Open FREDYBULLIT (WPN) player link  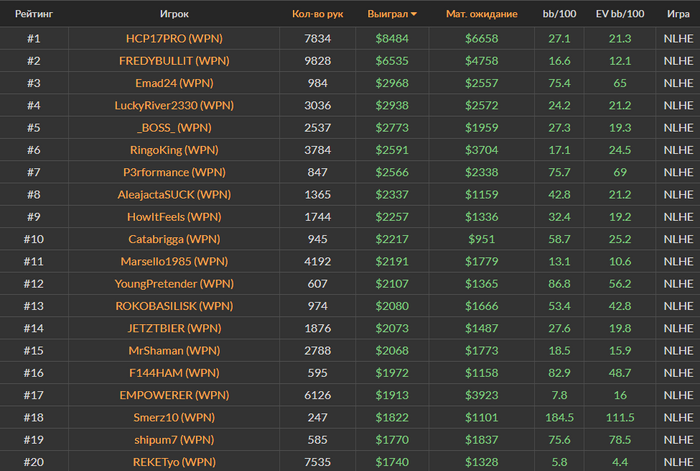click(x=174, y=61)
